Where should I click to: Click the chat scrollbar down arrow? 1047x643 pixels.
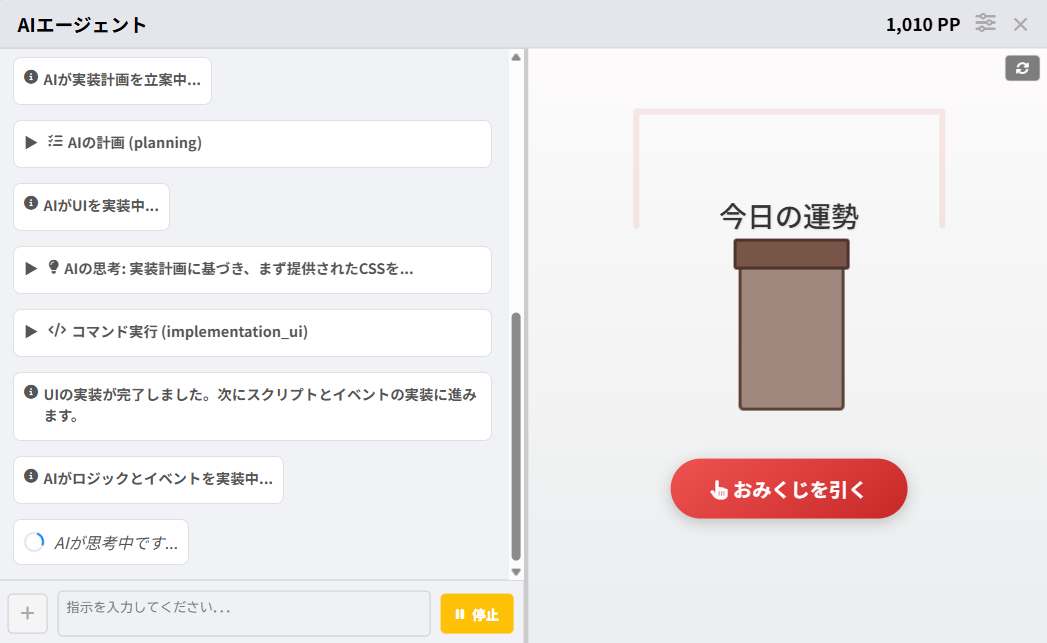pyautogui.click(x=516, y=572)
